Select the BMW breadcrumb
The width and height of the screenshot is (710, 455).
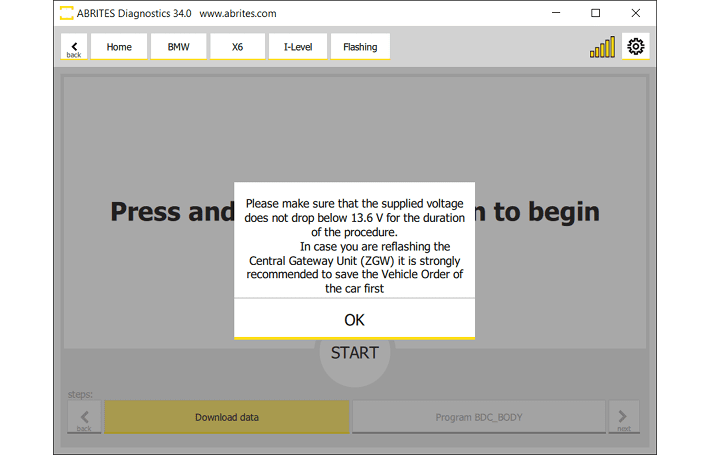pos(179,47)
